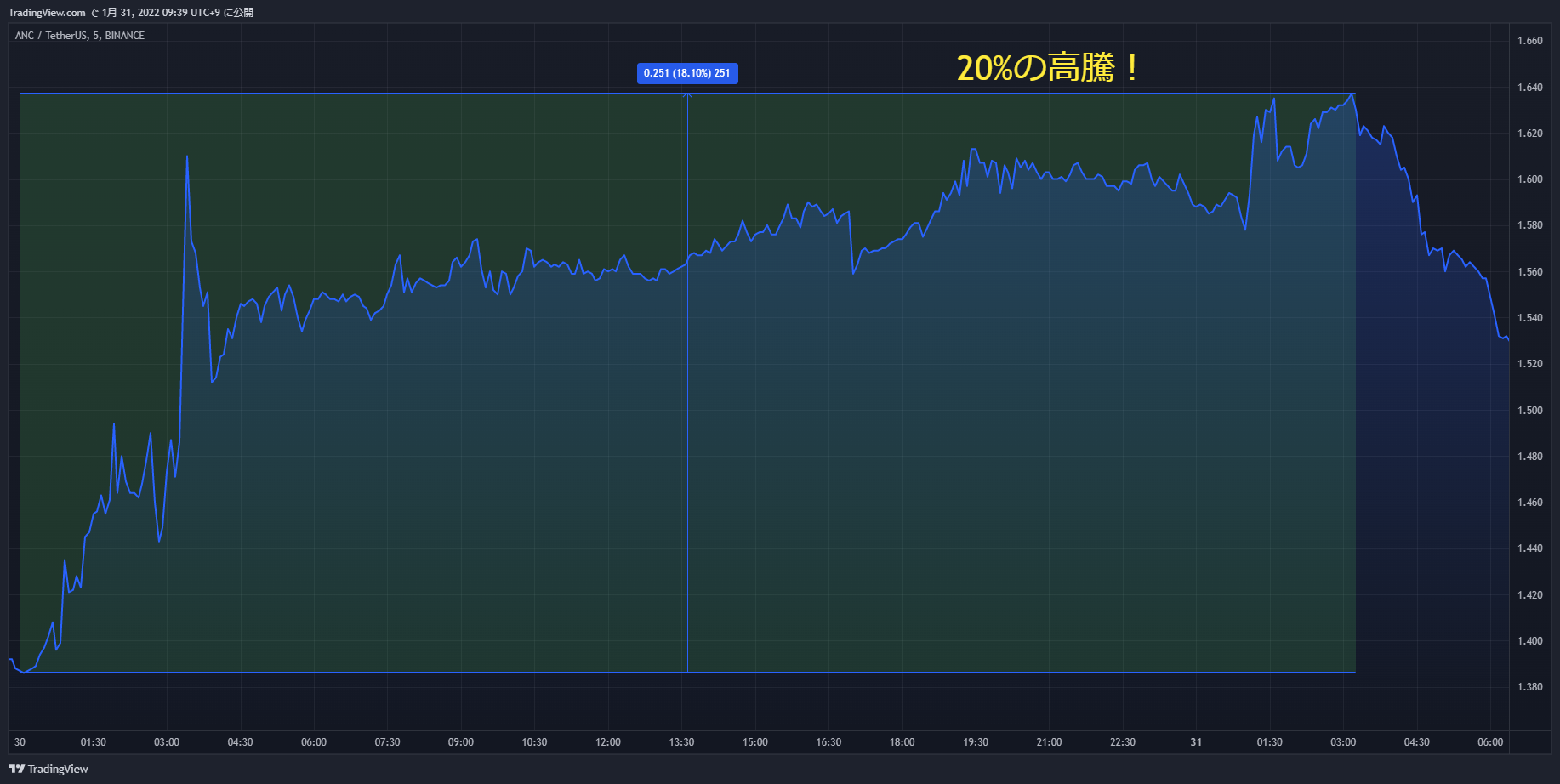Screen dimensions: 1560x784
Task: Click the 22:30 time axis label
Action: tap(1123, 742)
